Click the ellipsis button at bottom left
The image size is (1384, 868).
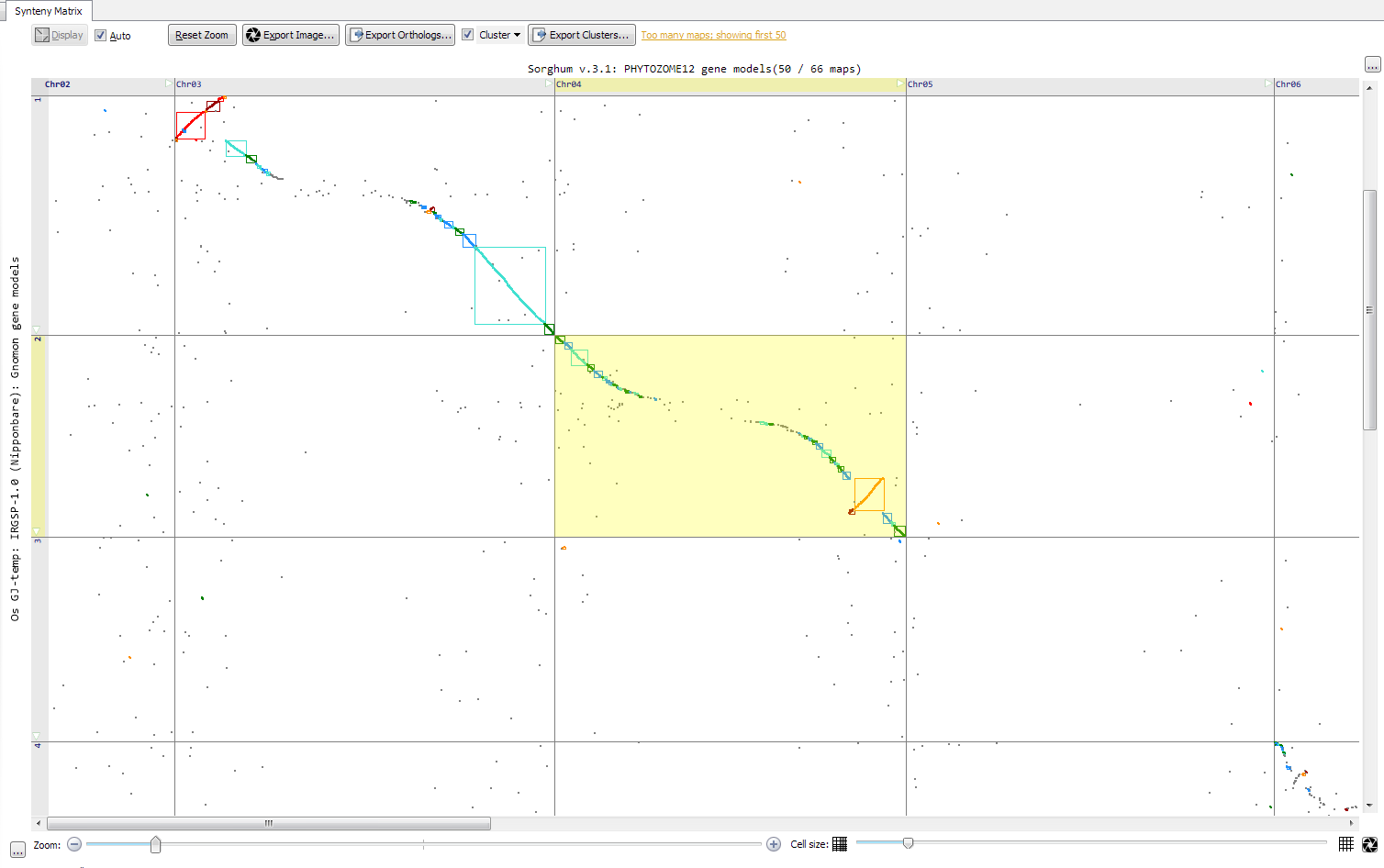click(x=17, y=850)
